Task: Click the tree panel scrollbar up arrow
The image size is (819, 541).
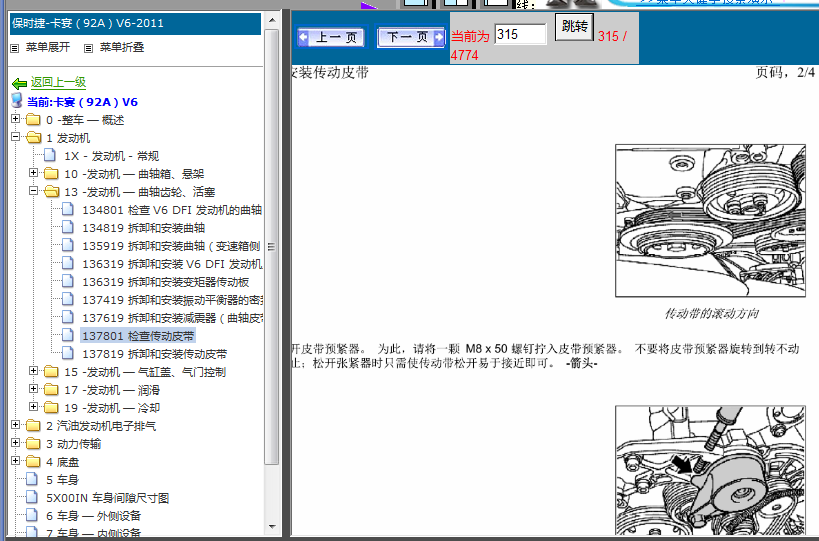Action: [272, 20]
